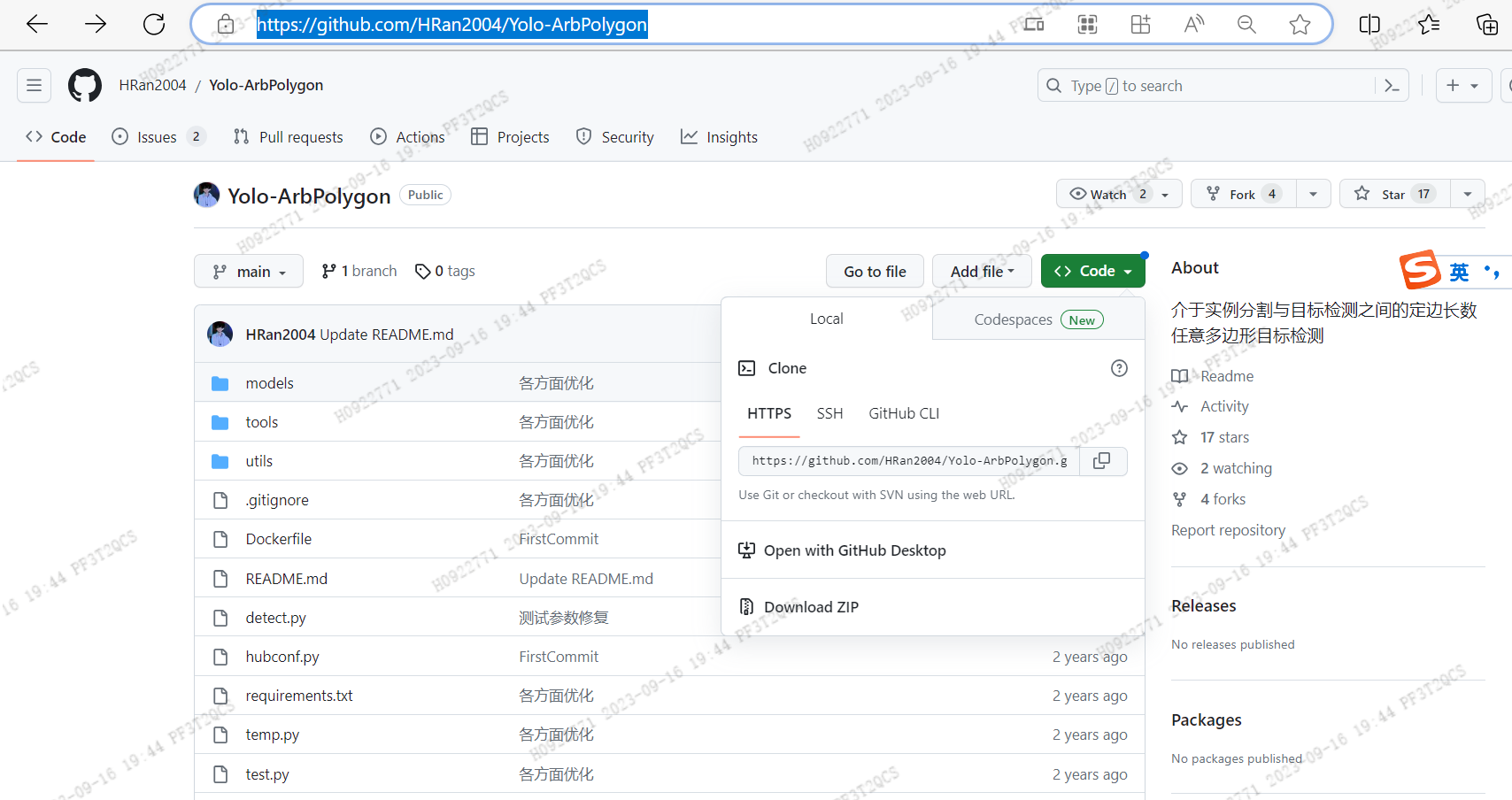This screenshot has width=1512, height=800.
Task: Add page to favorites with star icon
Action: click(x=1300, y=24)
